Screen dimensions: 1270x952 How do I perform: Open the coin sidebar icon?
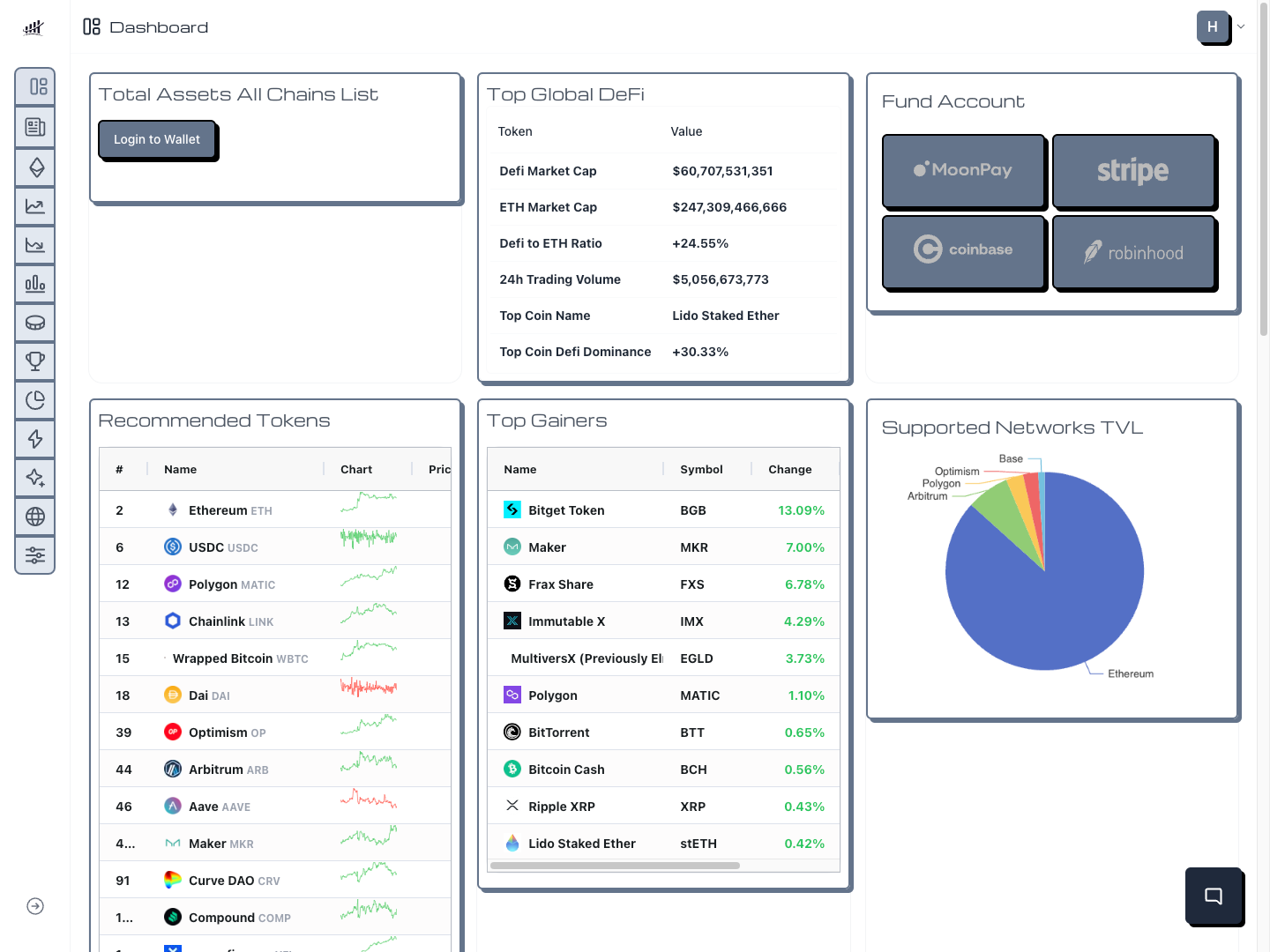[35, 323]
